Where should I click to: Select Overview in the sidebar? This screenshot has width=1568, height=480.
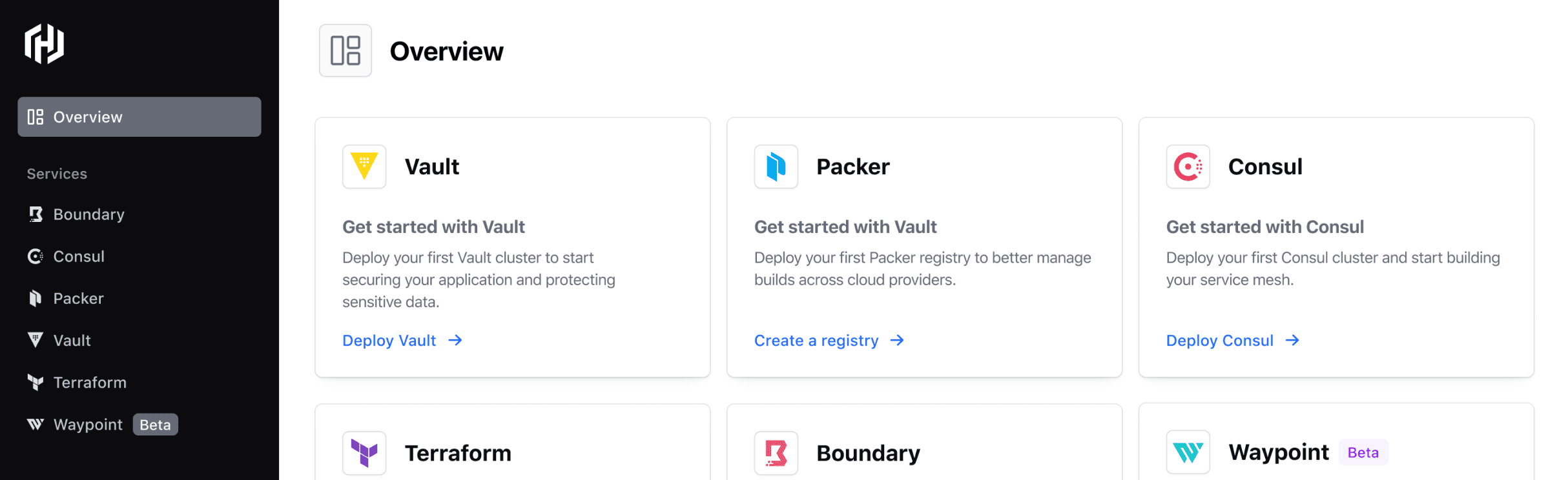click(139, 117)
